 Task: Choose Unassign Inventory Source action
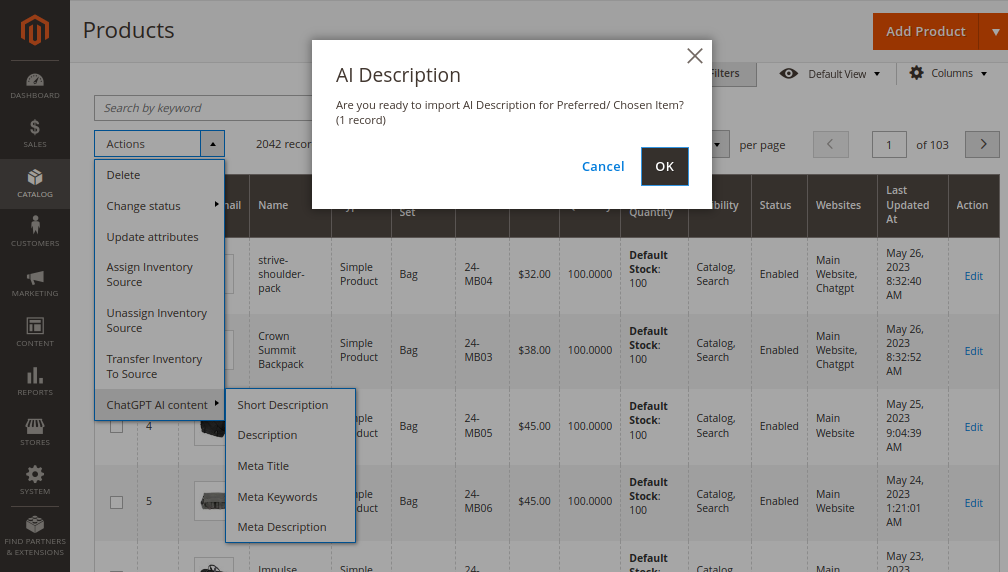point(159,321)
